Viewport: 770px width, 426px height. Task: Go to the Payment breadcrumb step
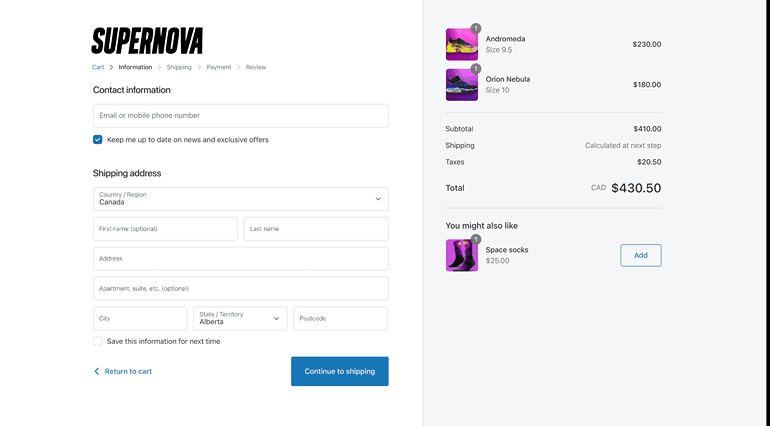click(x=219, y=67)
